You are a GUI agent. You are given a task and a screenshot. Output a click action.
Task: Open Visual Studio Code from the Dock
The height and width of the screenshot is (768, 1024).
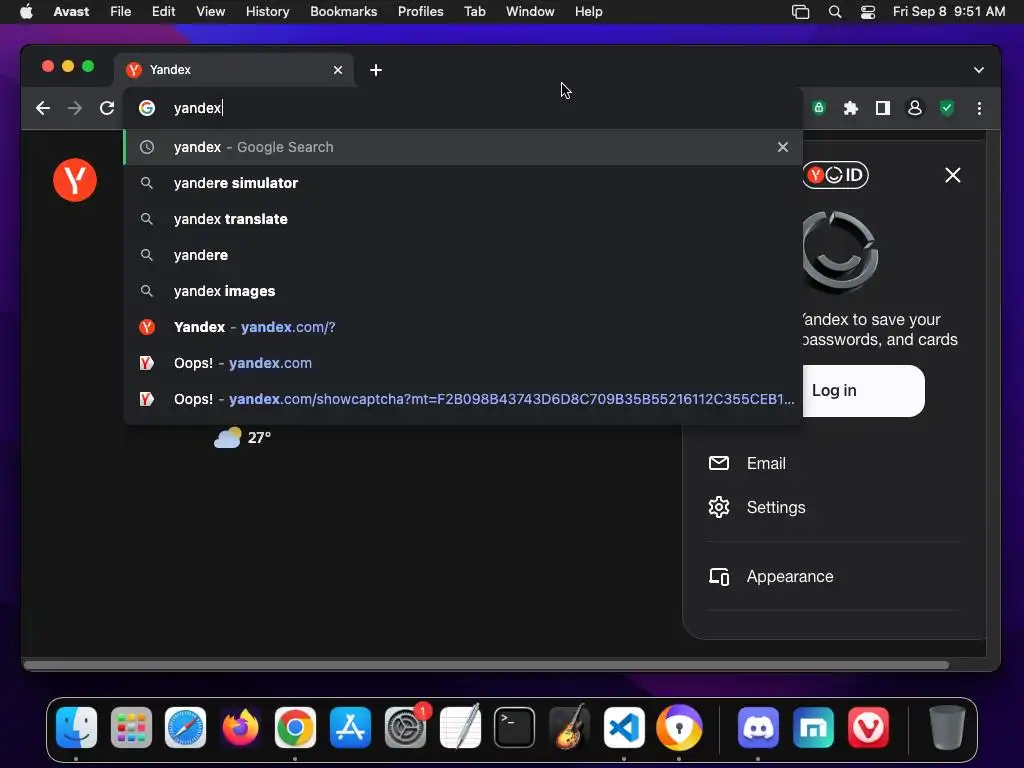(x=624, y=728)
